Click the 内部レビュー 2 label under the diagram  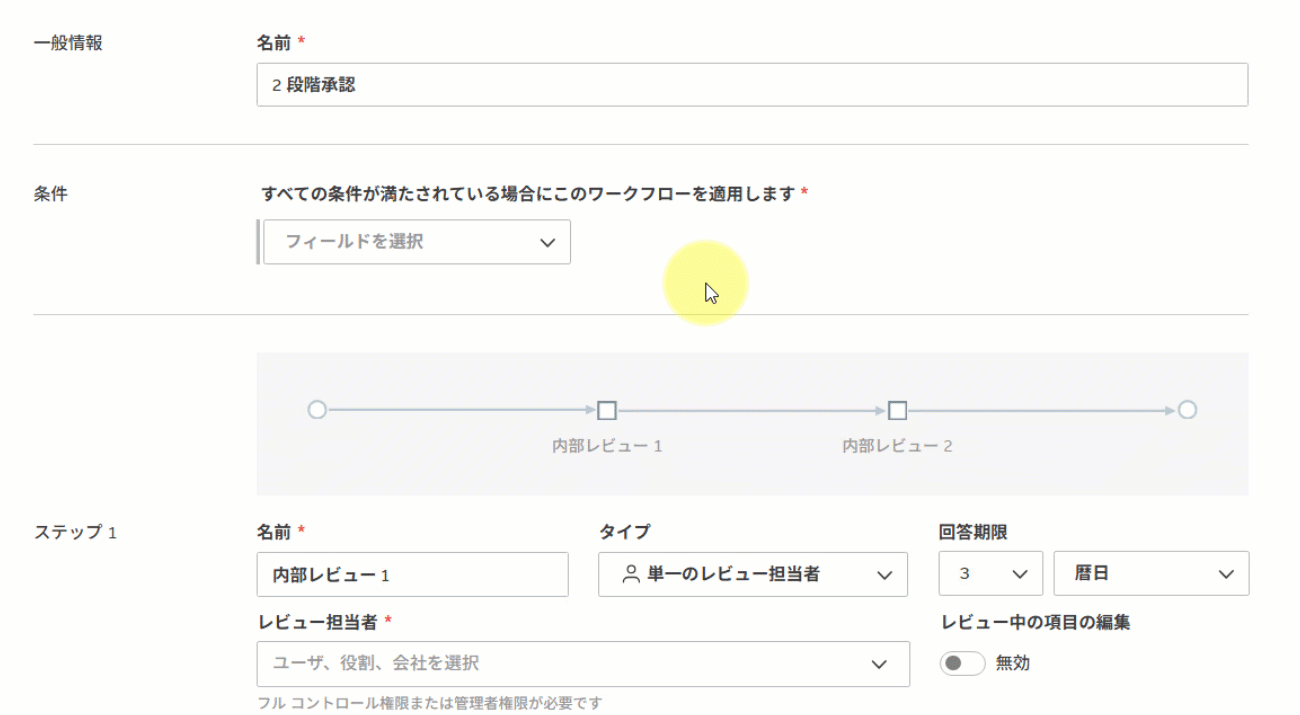pos(897,445)
